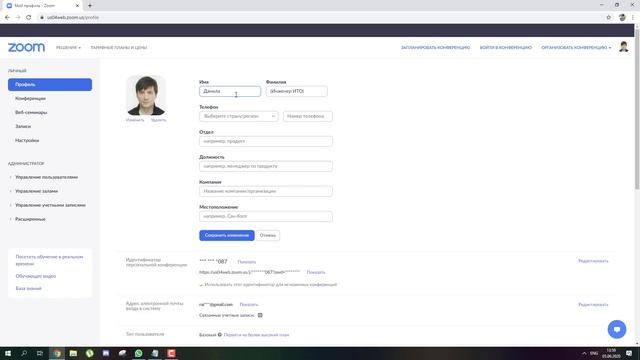This screenshot has width=640, height=360.
Task: Open WhatsApp from the taskbar
Action: (138, 353)
